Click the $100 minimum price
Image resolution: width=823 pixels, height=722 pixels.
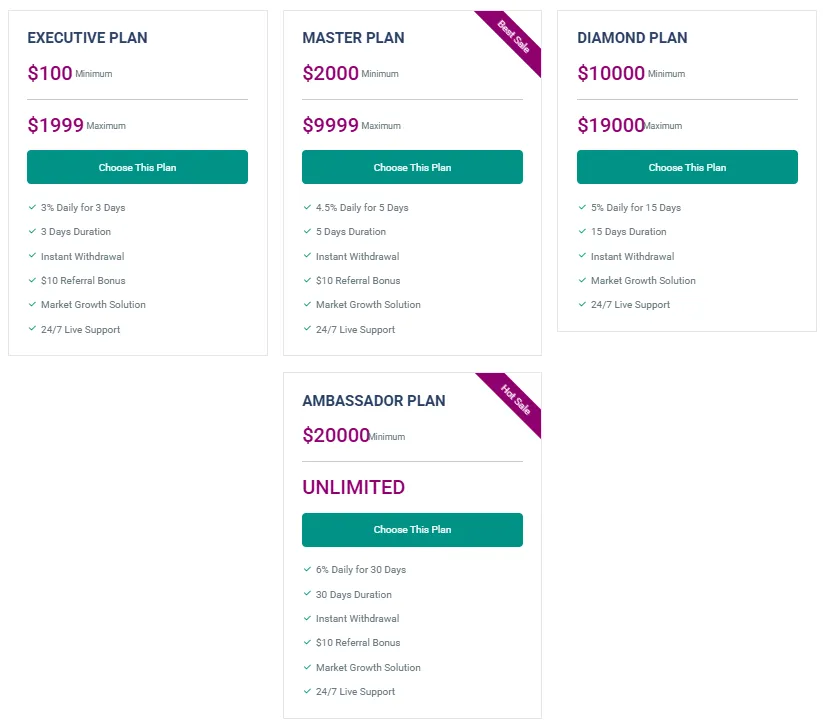pyautogui.click(x=50, y=73)
